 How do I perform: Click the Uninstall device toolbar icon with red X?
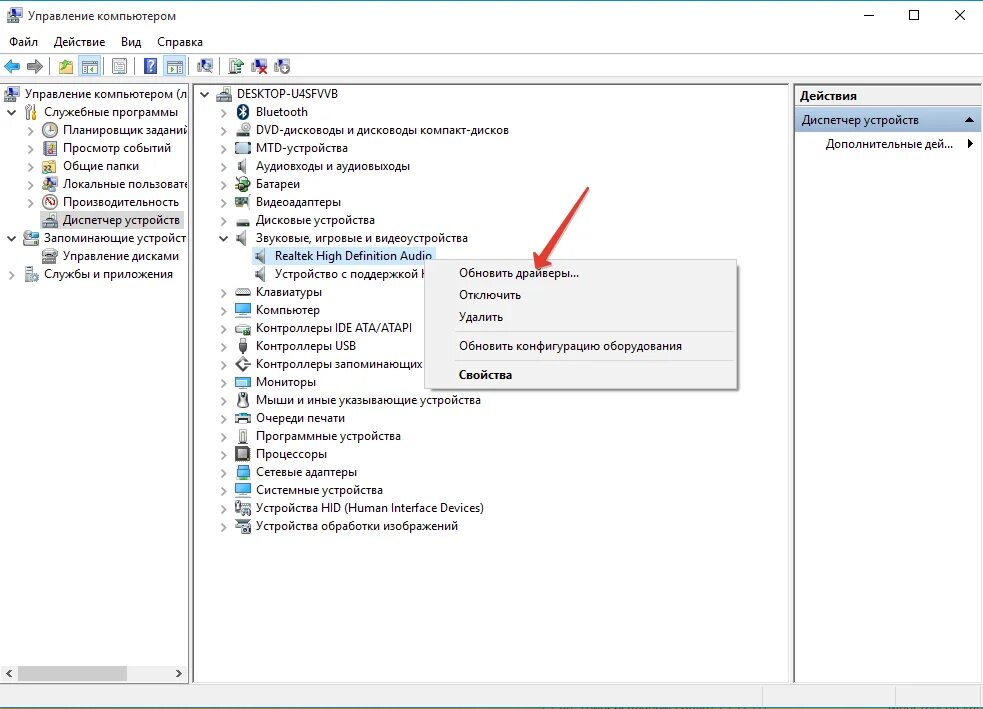tap(259, 66)
